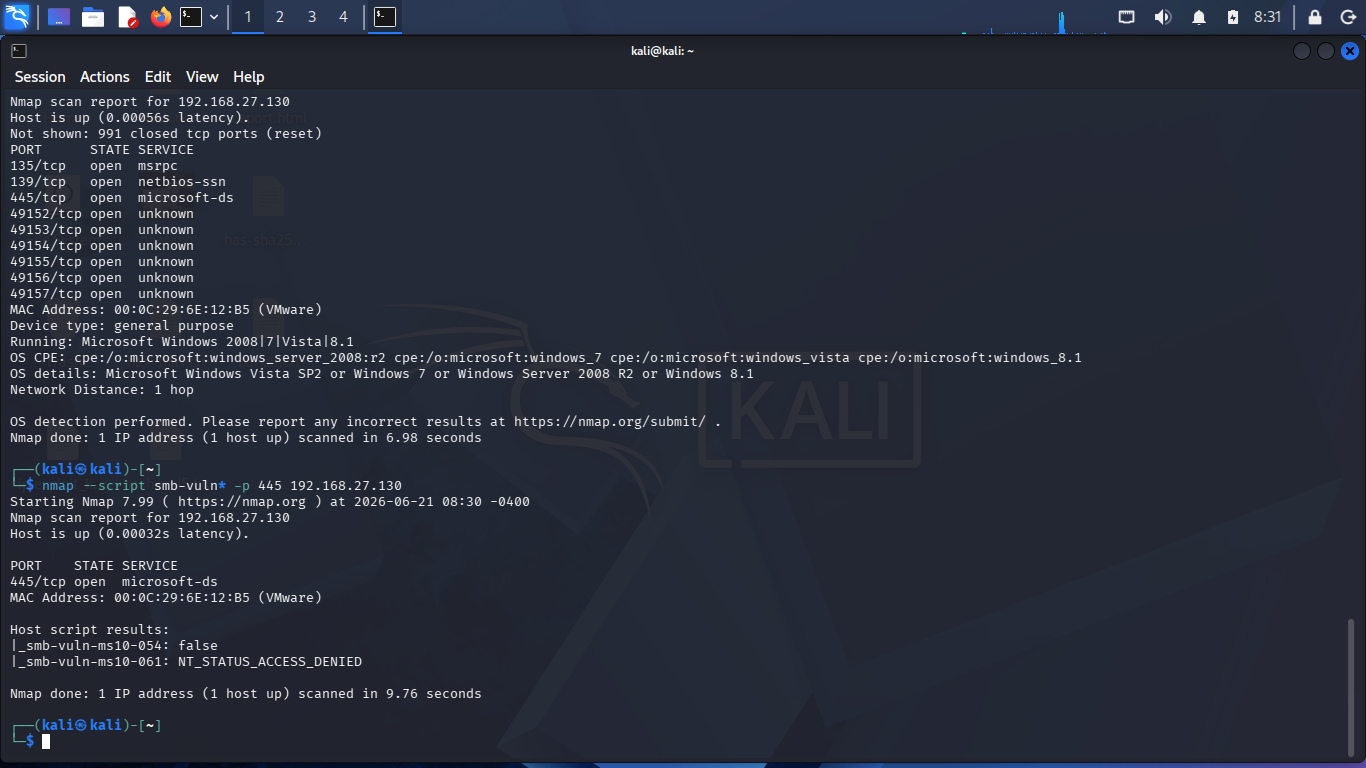
Task: Open the Help menu
Action: pos(249,77)
